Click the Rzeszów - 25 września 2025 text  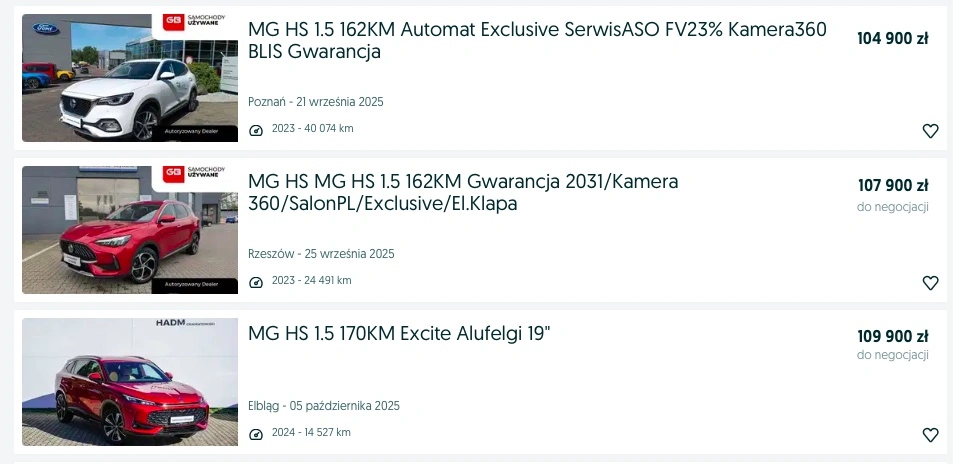pos(321,254)
